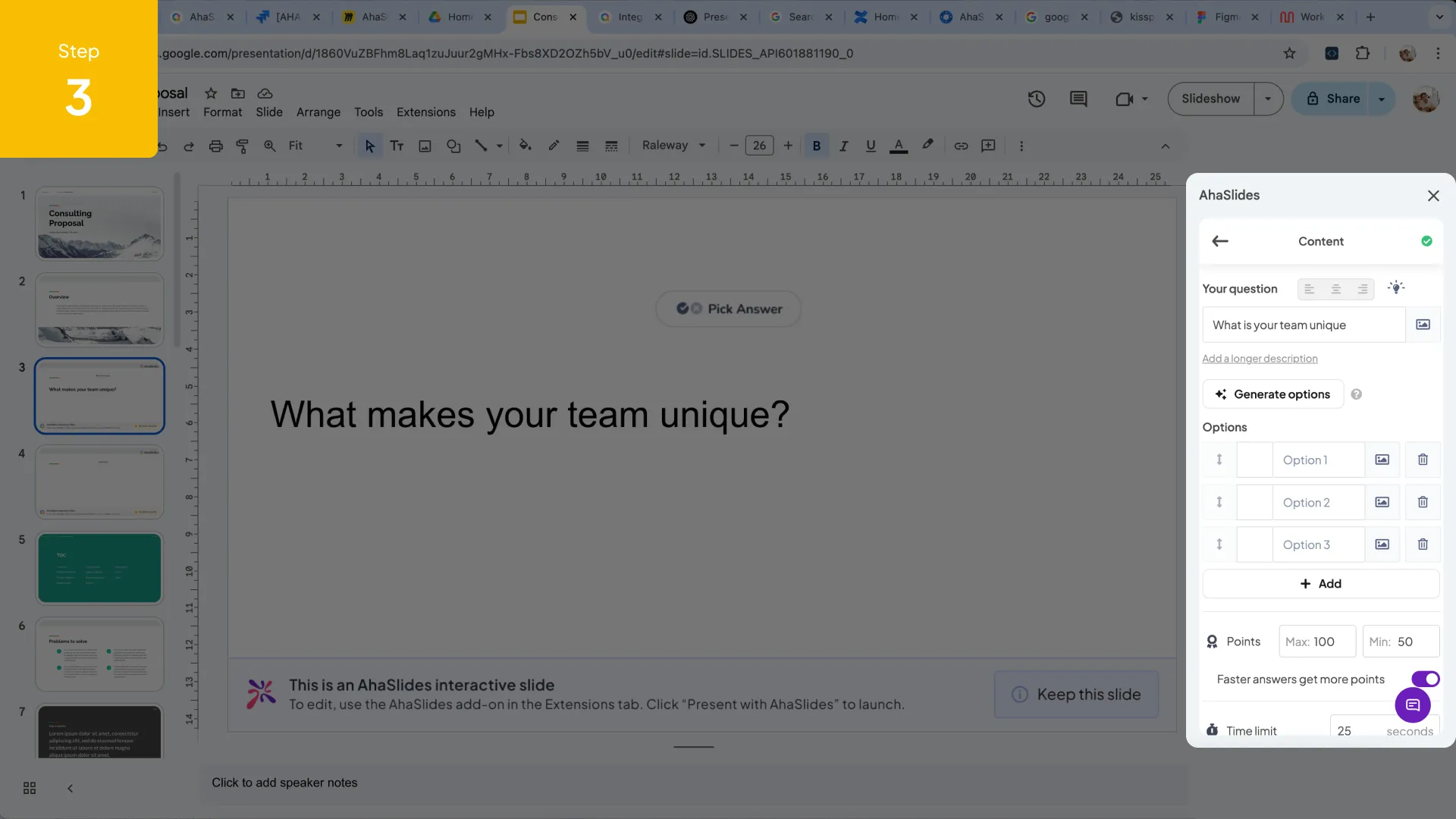Toggle bold formatting off
The height and width of the screenshot is (819, 1456).
click(x=817, y=146)
